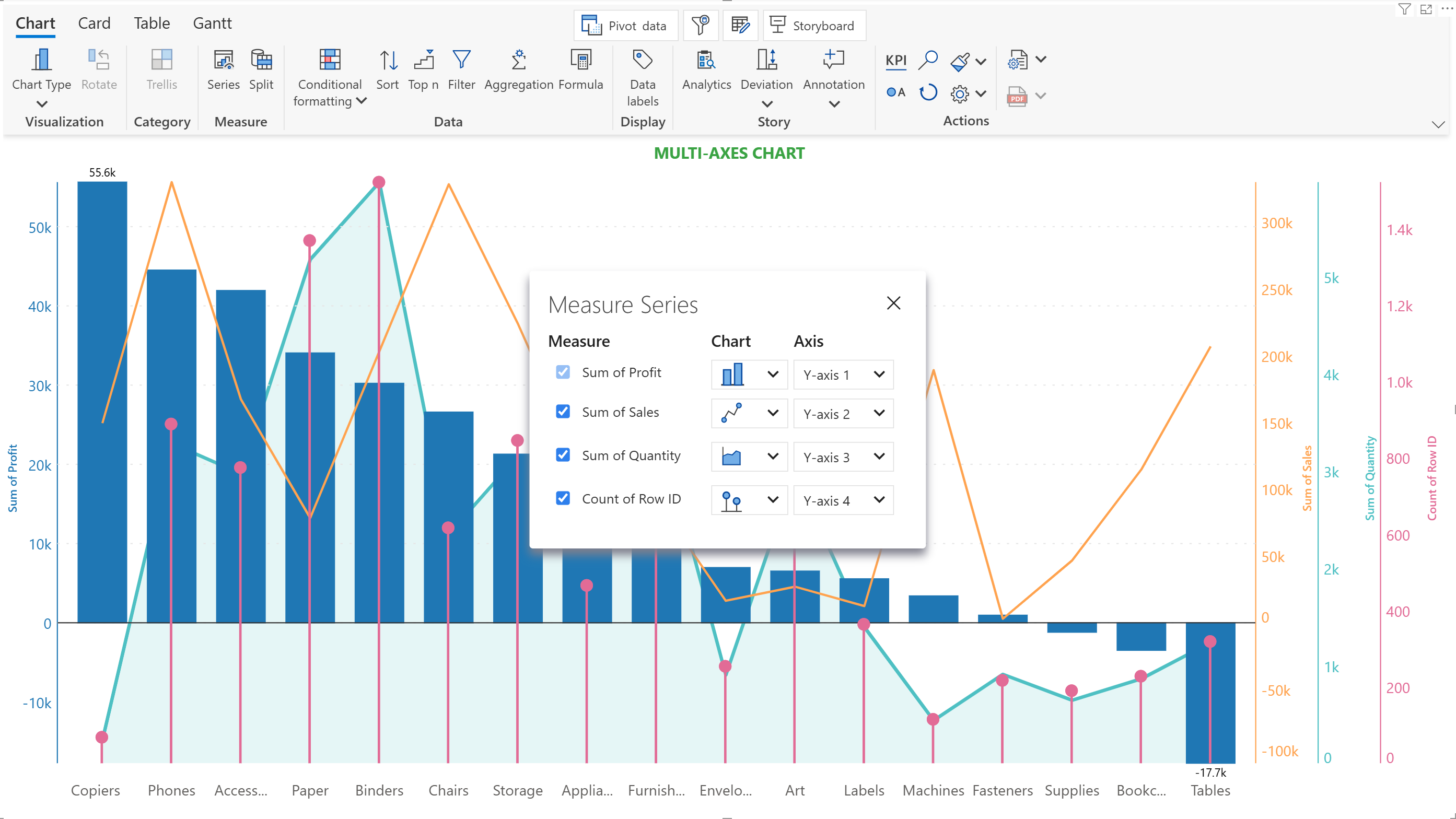
Task: Open the Analytics tool
Action: point(706,61)
